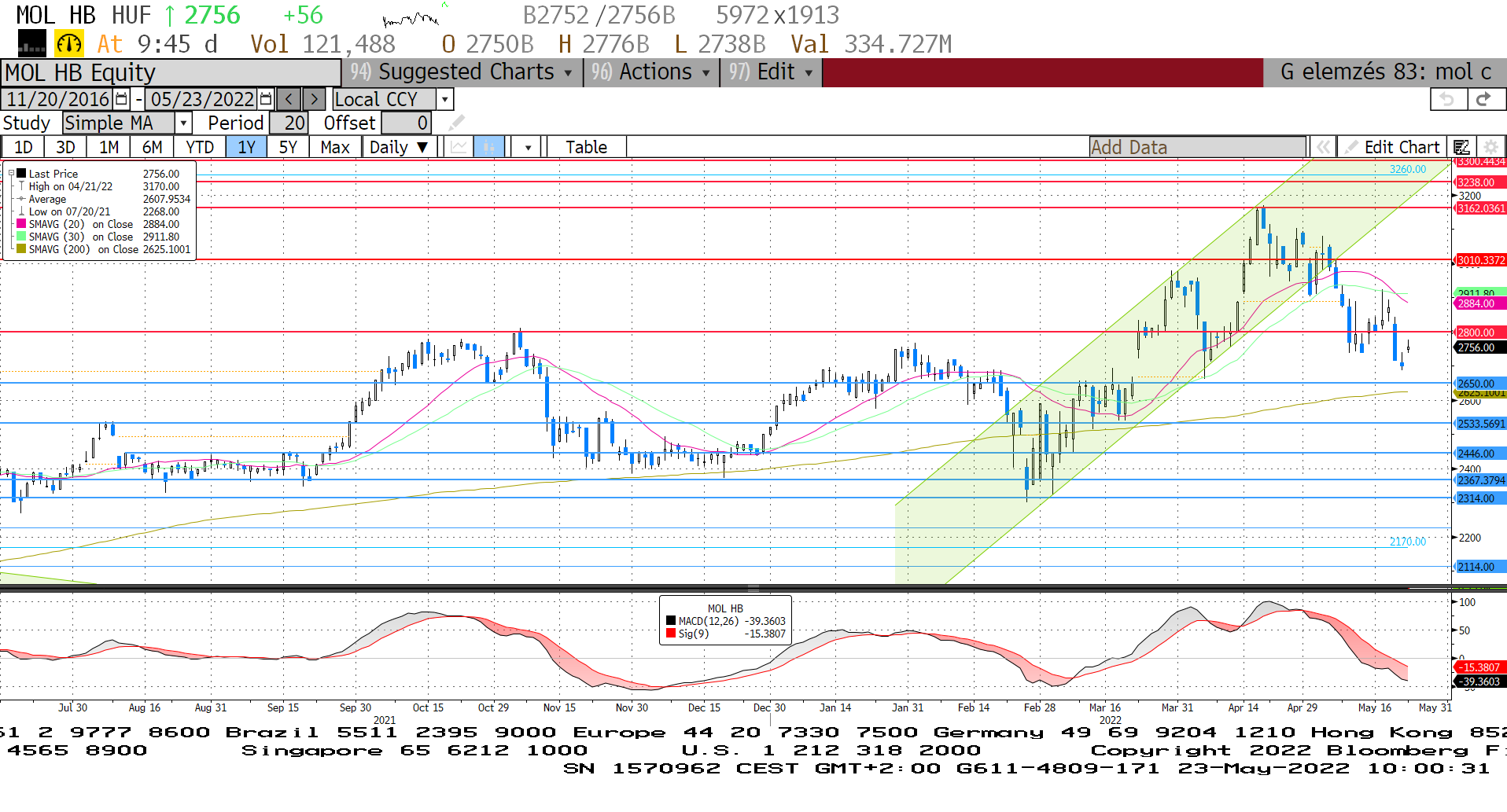Click the end date 05/23/2022 field
The width and height of the screenshot is (1507, 812).
coord(202,99)
